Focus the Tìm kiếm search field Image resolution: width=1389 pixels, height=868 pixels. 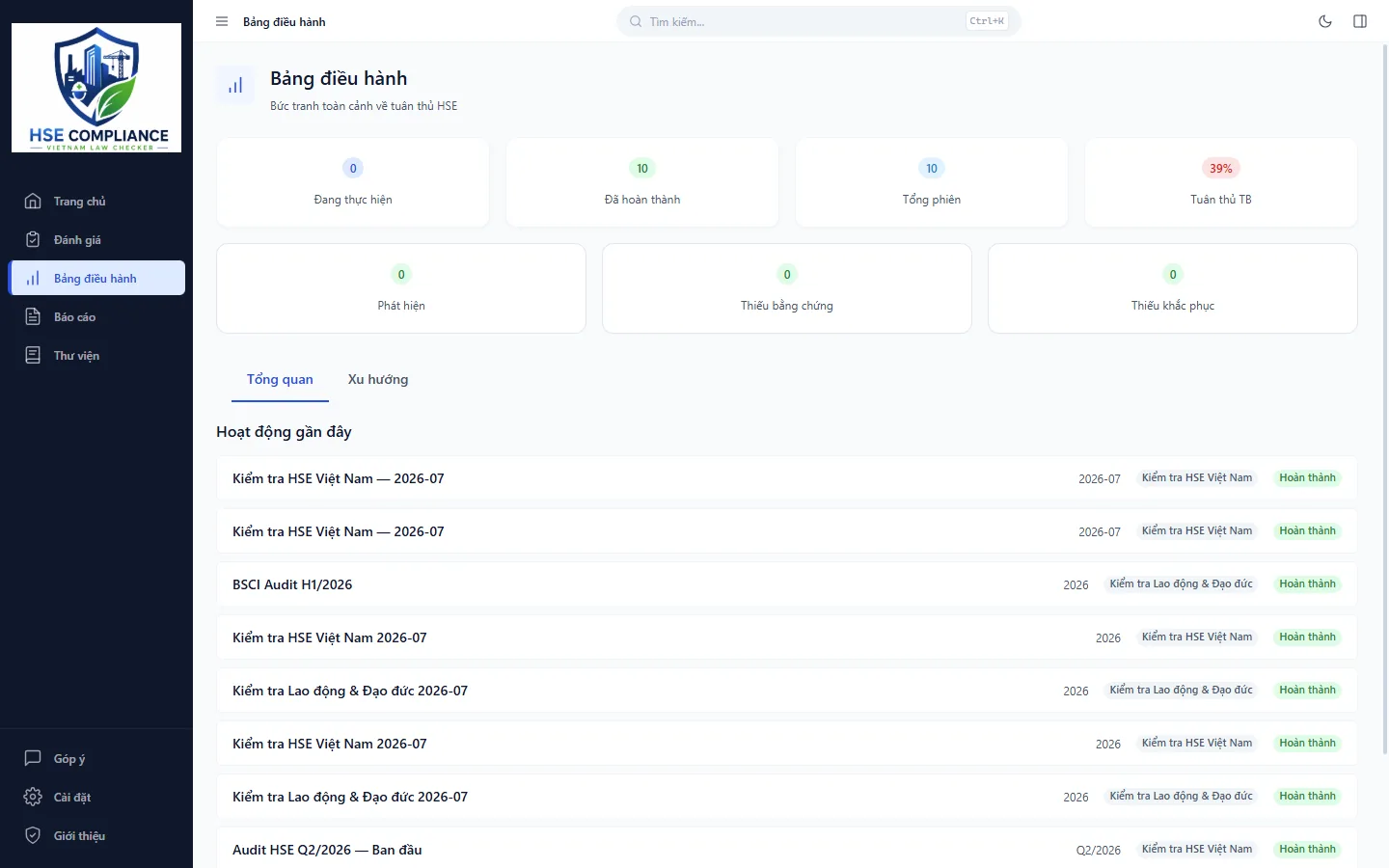(819, 21)
